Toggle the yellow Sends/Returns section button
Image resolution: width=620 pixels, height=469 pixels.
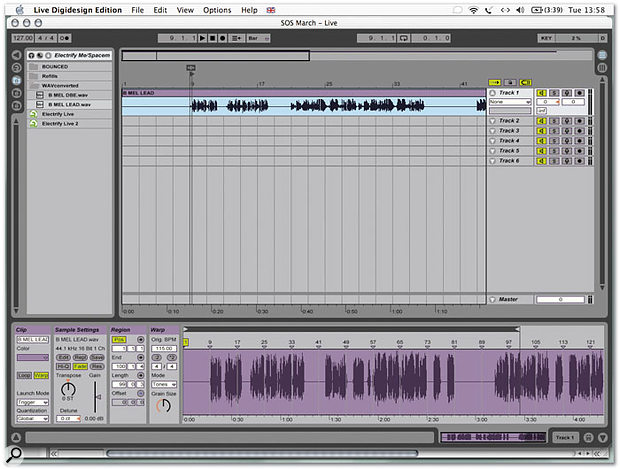tap(525, 82)
